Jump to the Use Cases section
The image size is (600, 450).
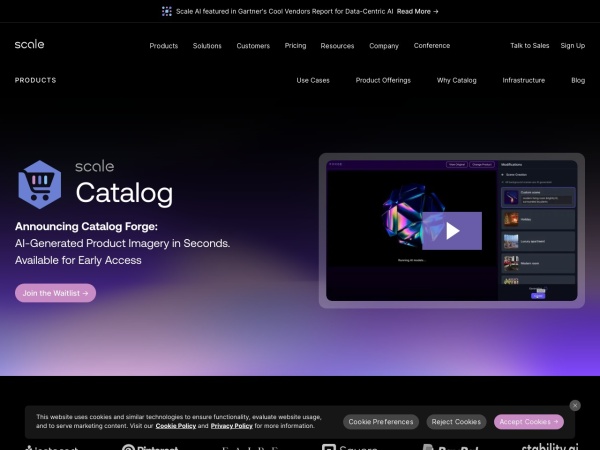[313, 80]
